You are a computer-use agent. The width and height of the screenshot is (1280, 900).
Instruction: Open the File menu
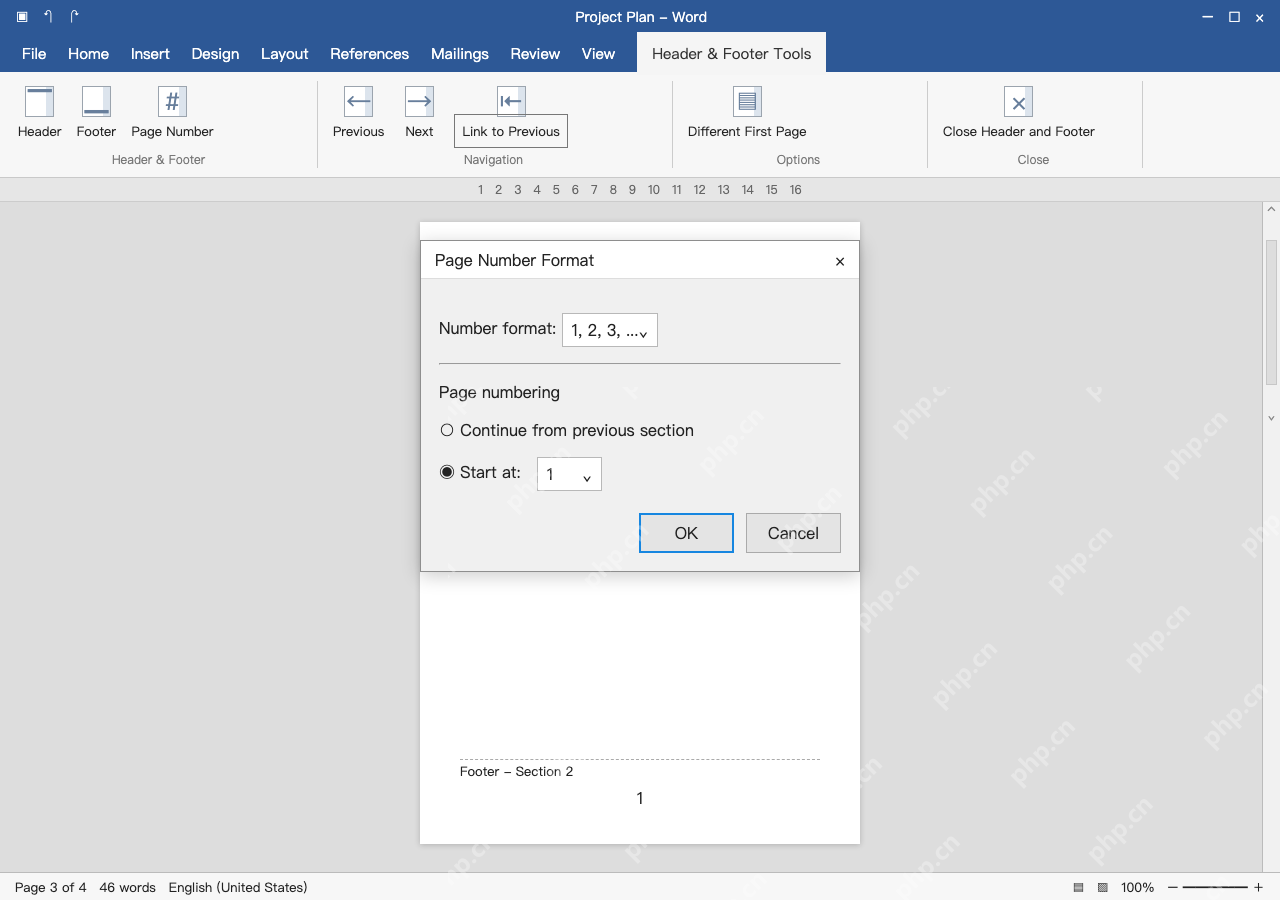click(34, 54)
